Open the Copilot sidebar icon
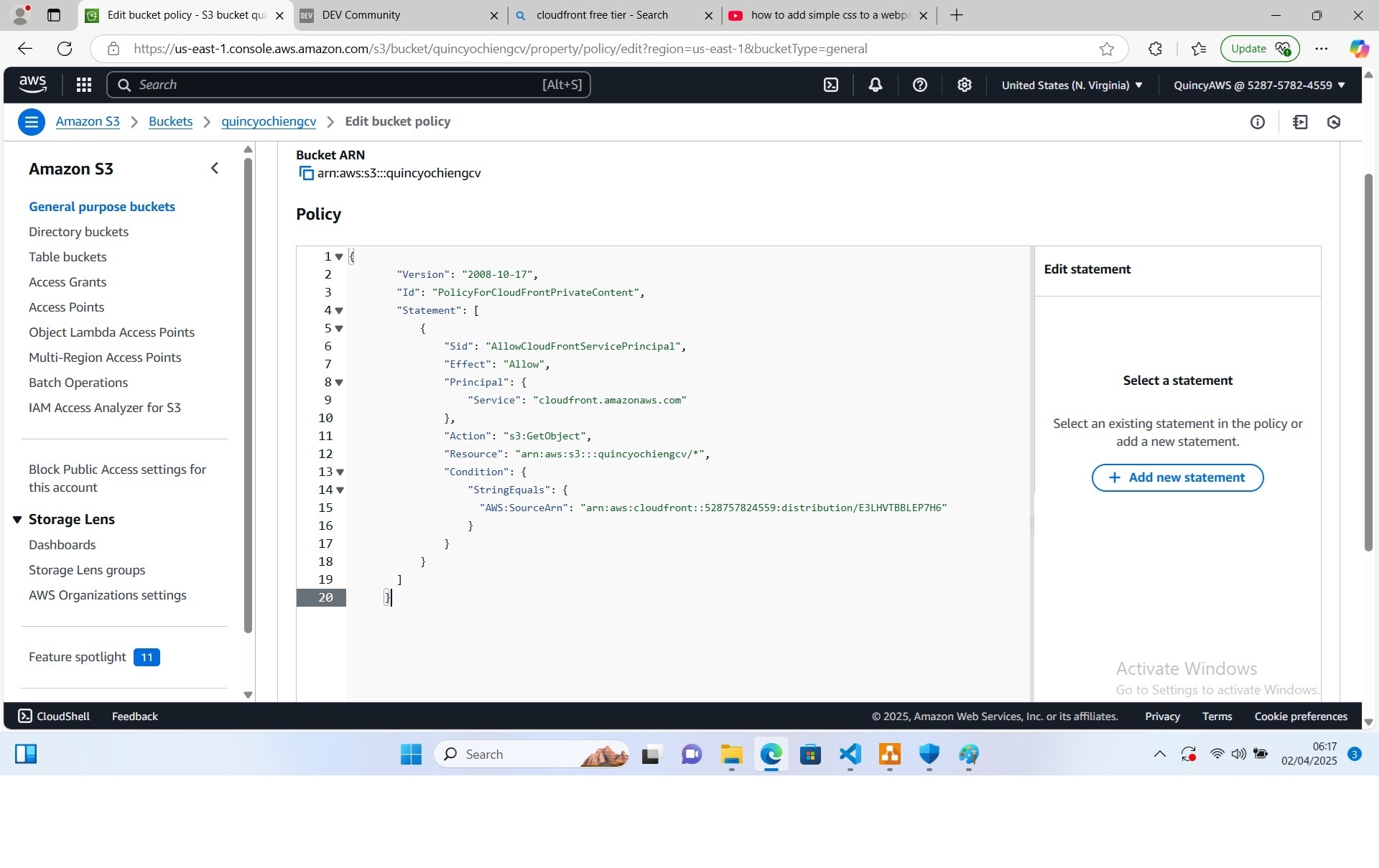Image resolution: width=1379 pixels, height=868 pixels. tap(1359, 49)
